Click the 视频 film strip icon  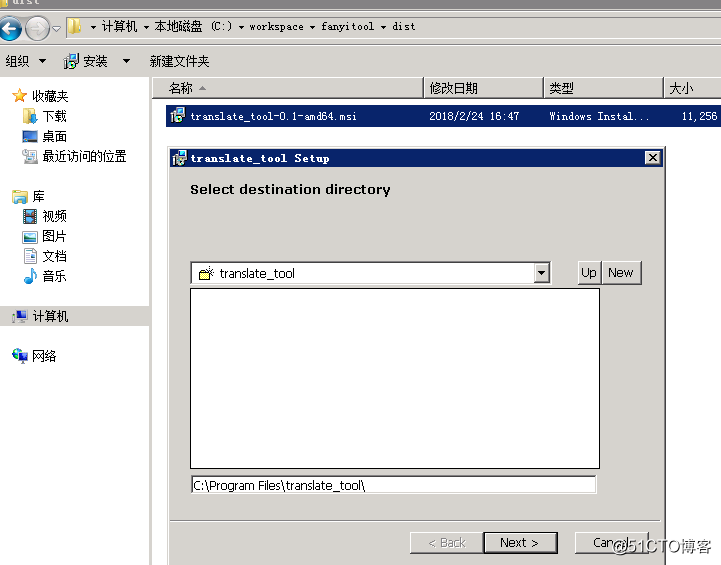30,217
